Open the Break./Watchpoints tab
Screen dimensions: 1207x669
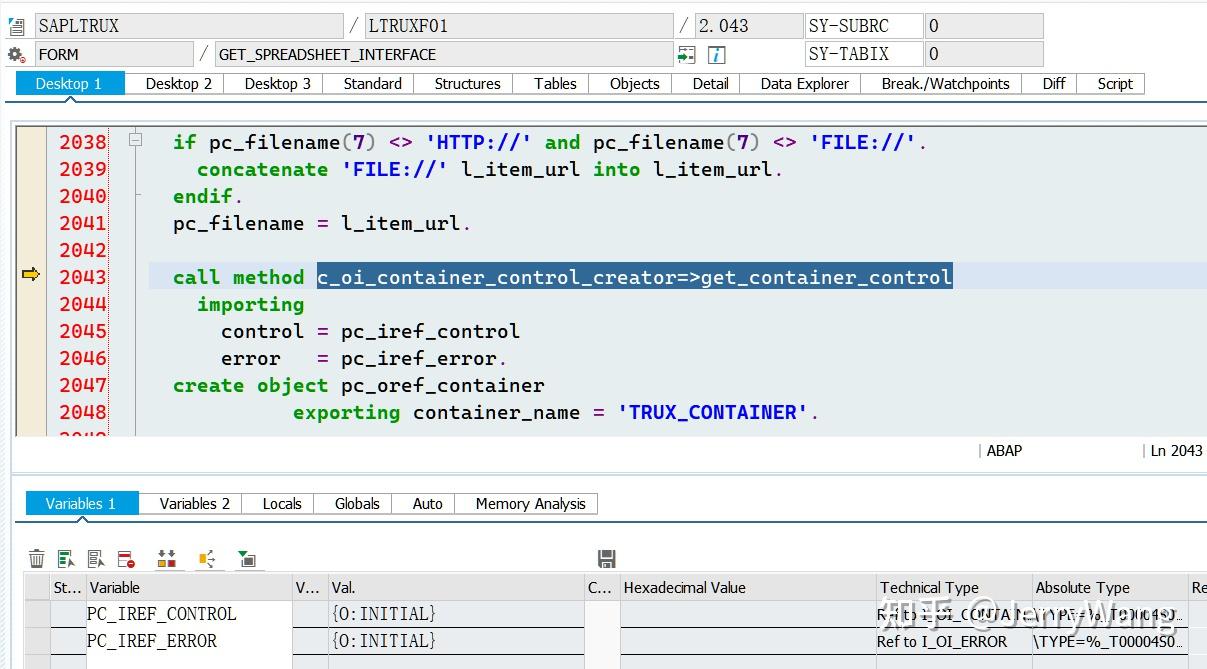[943, 84]
